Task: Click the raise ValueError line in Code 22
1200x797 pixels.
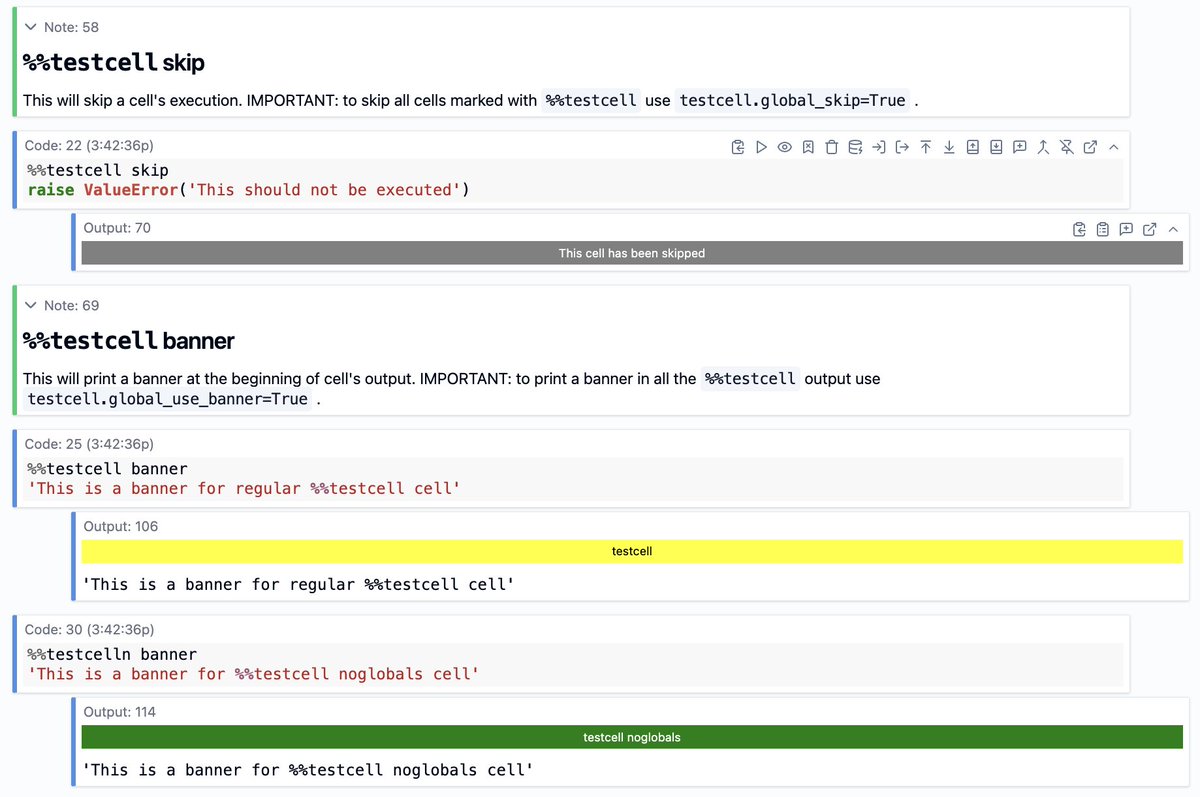Action: (x=248, y=190)
